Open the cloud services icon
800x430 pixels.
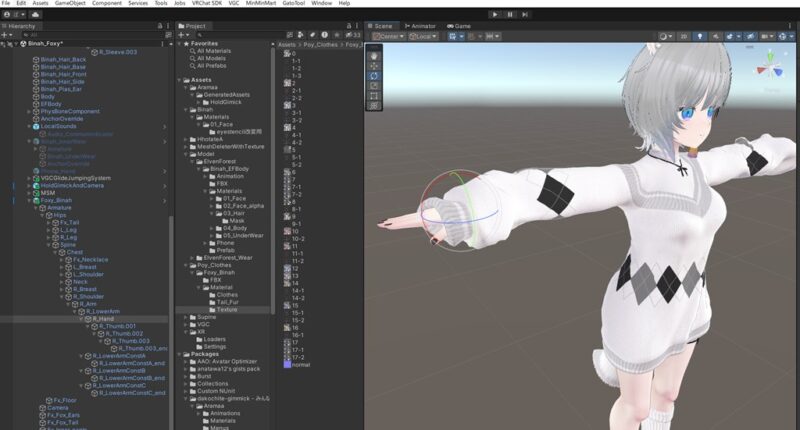pos(37,15)
